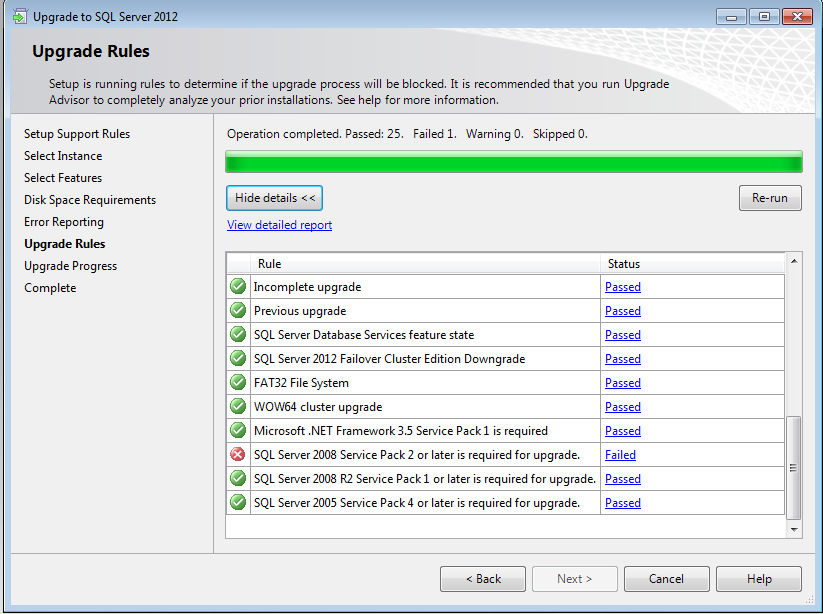Screen dimensions: 823x614
Task: Click the green check icon for Incomplete upgrade
Action: coord(238,287)
